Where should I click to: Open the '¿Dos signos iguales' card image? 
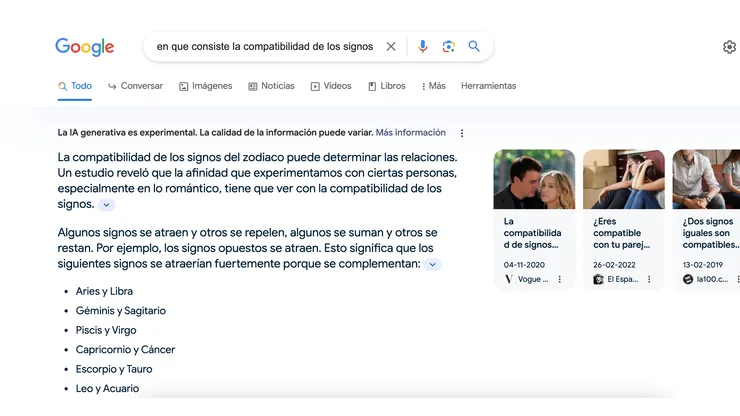[x=706, y=179]
